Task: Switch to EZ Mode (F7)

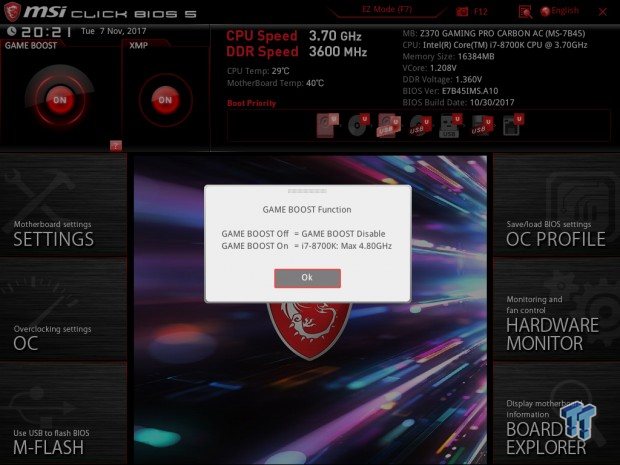Action: coord(387,9)
